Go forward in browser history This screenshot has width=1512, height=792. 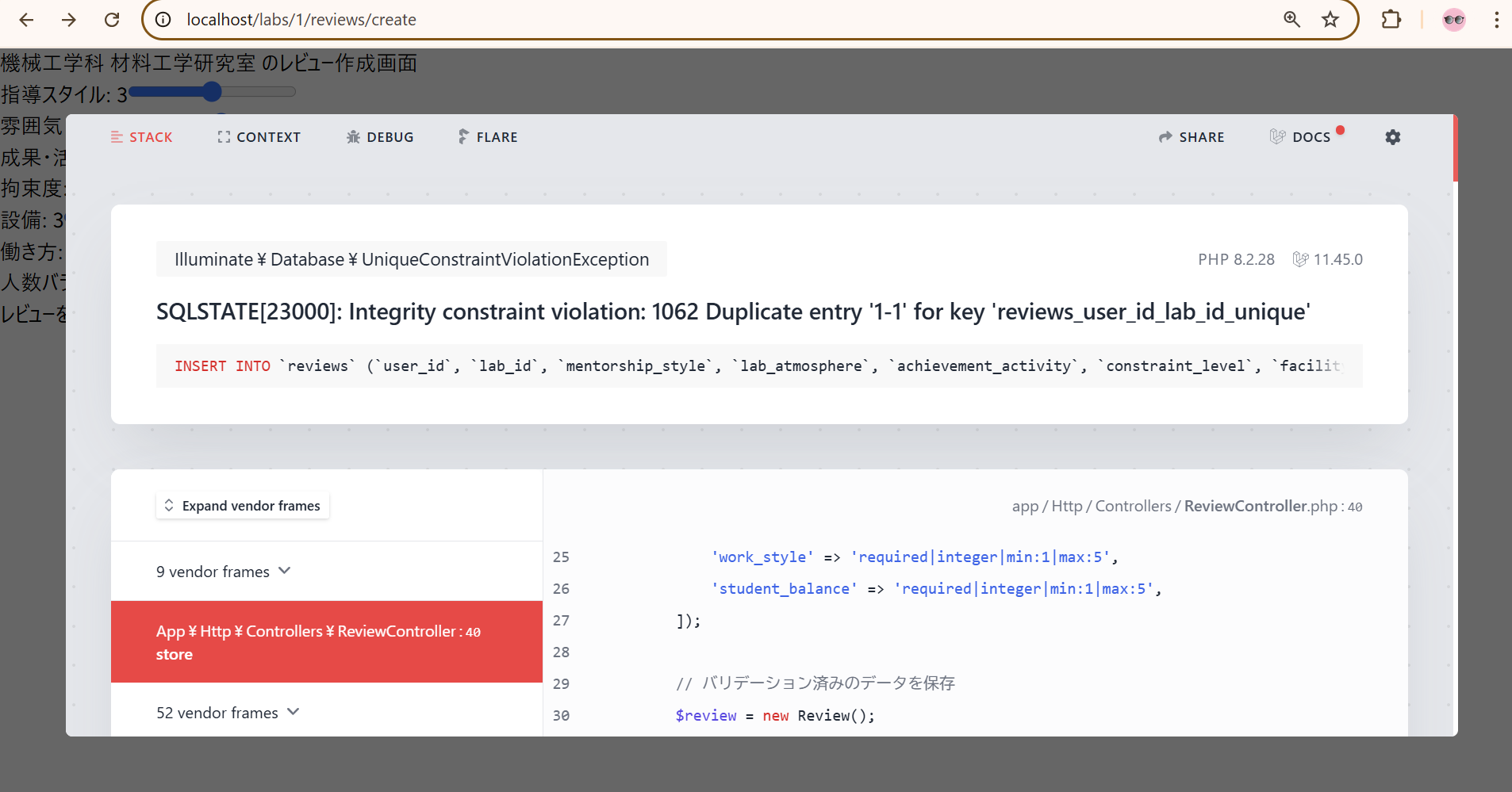coord(69,20)
